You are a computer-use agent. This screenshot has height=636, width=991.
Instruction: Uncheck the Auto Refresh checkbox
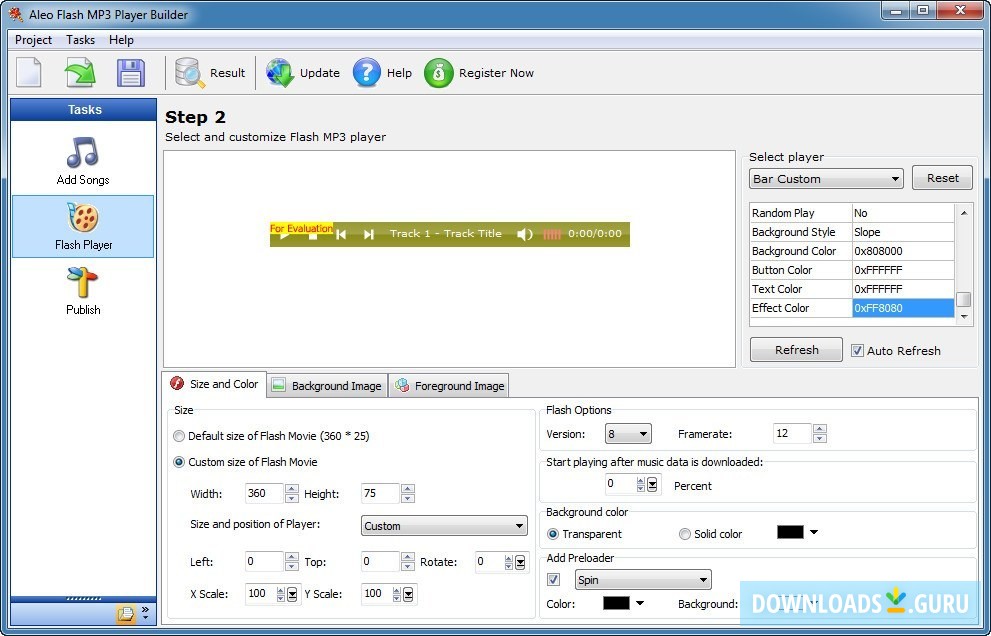point(857,350)
